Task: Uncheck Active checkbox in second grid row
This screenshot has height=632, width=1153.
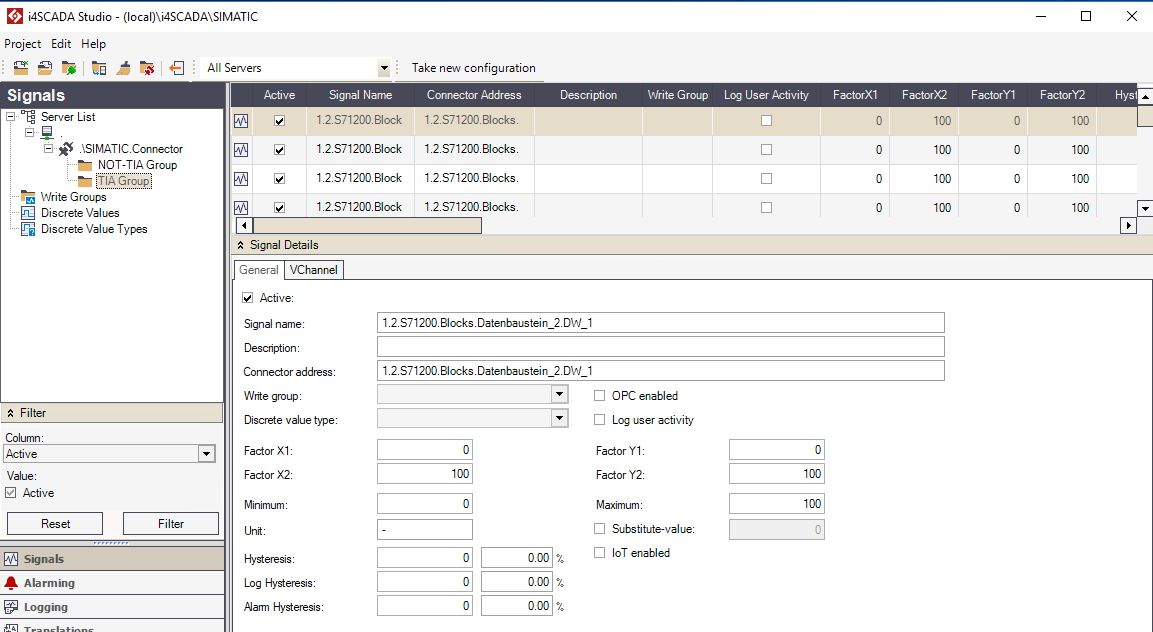Action: [279, 149]
